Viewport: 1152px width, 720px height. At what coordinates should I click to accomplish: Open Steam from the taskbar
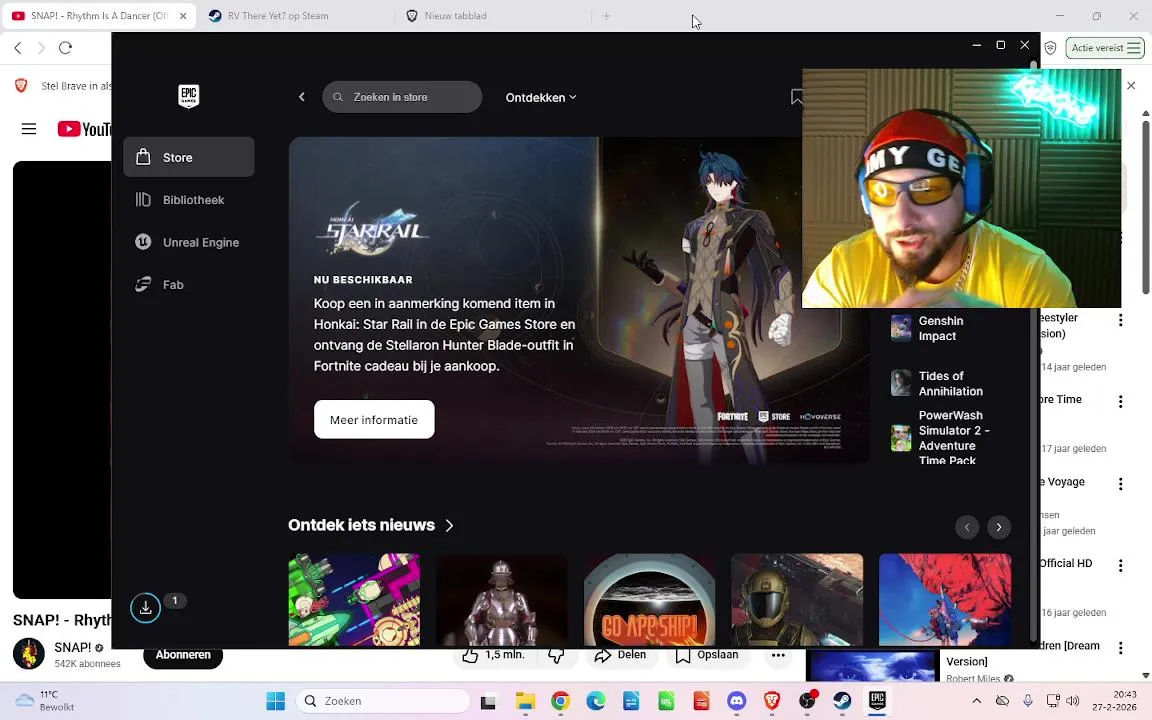click(842, 701)
